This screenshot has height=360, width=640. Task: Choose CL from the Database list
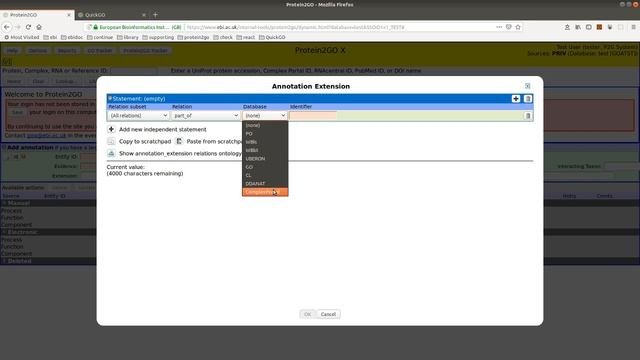(265, 176)
